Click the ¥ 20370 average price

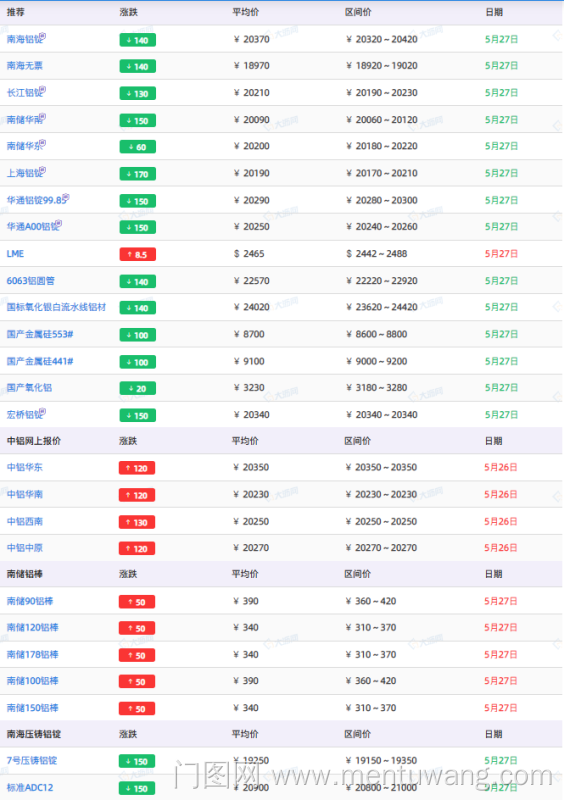(252, 39)
